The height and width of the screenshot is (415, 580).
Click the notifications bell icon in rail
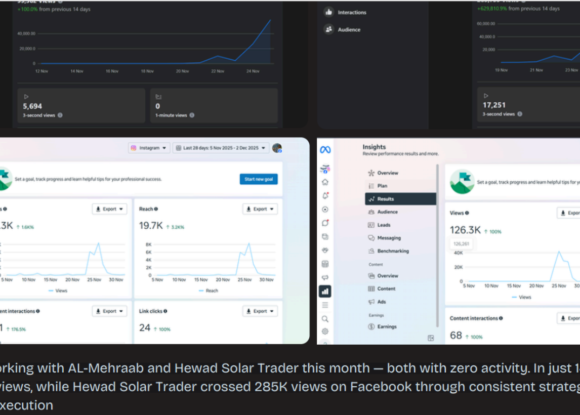pos(325,196)
